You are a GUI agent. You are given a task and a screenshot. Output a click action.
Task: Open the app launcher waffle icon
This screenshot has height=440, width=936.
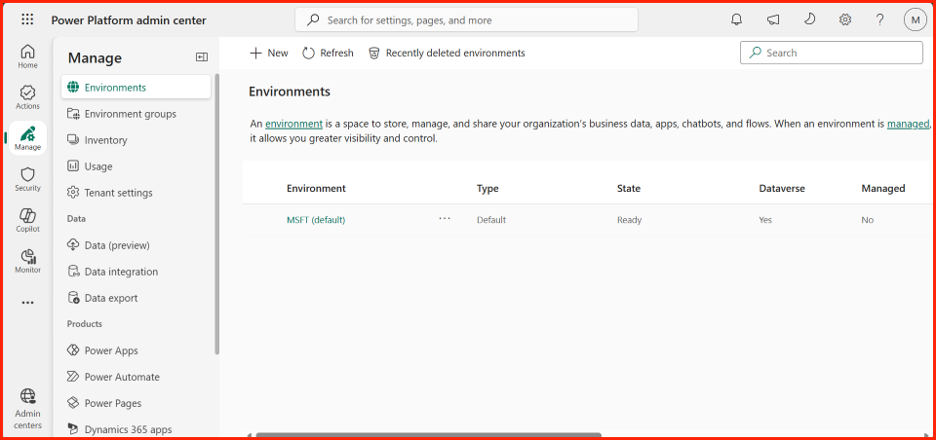click(27, 20)
